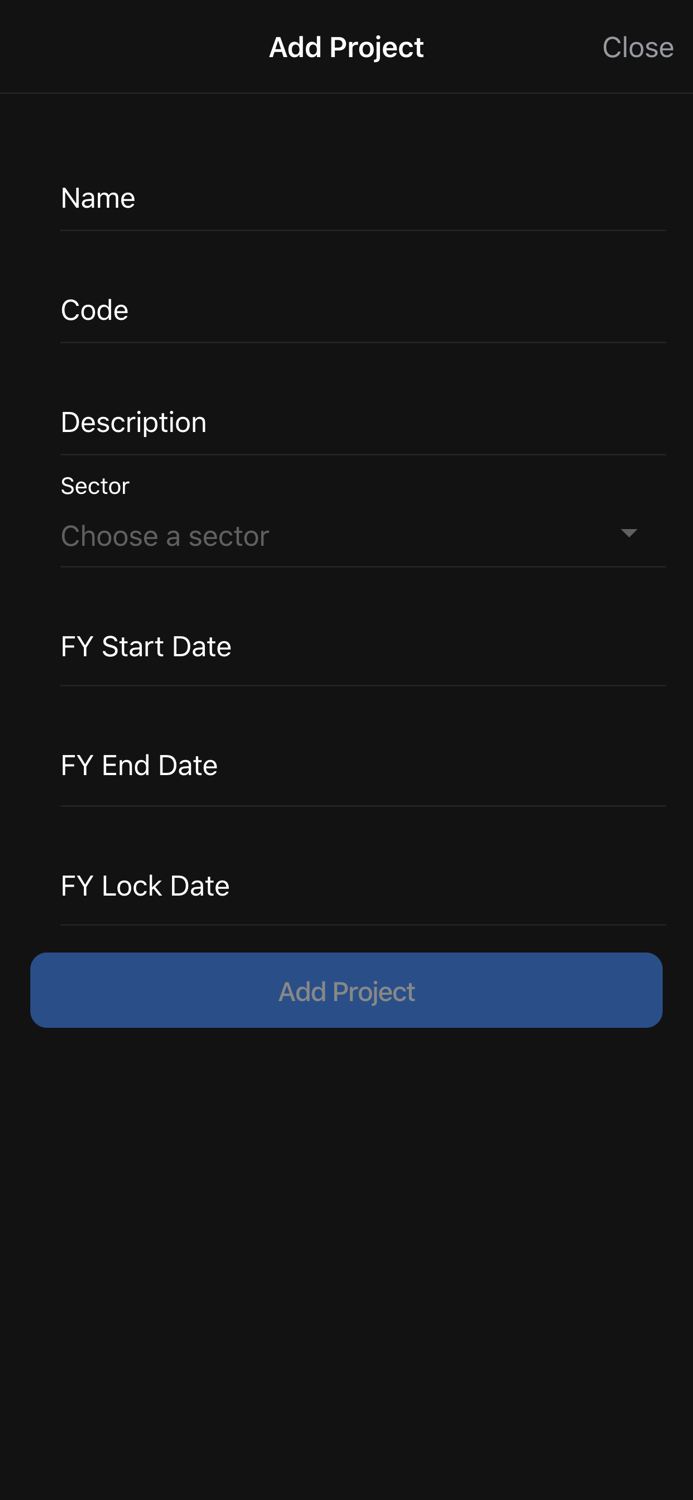693x1500 pixels.
Task: Tap the Close link at top right
Action: (x=637, y=47)
